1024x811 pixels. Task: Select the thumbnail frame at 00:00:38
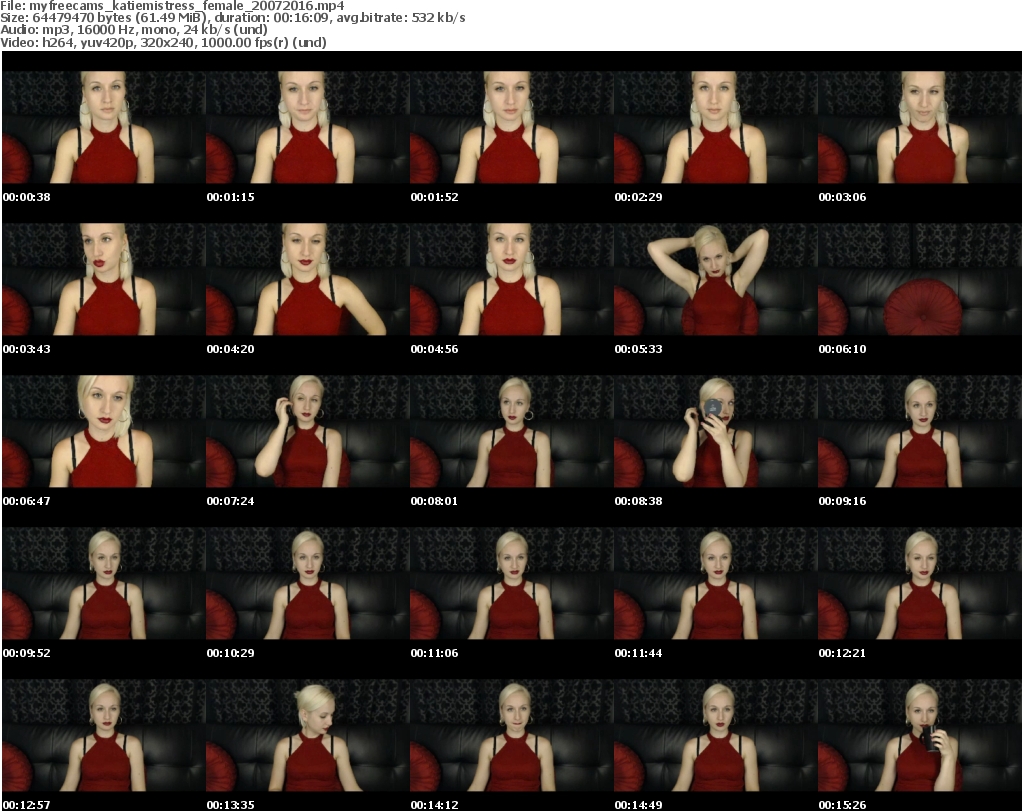click(104, 127)
